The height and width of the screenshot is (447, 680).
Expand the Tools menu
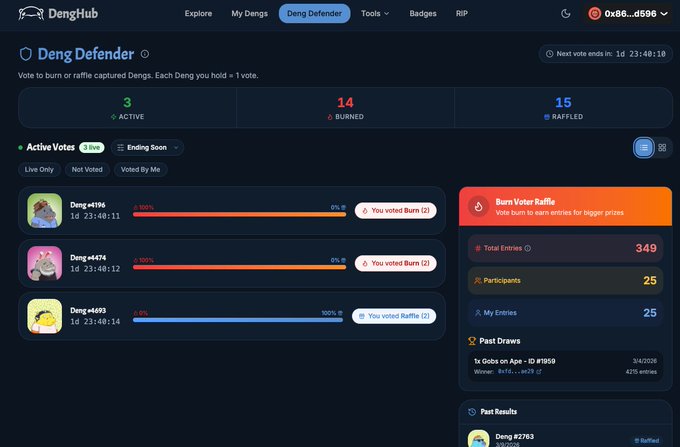click(x=375, y=13)
